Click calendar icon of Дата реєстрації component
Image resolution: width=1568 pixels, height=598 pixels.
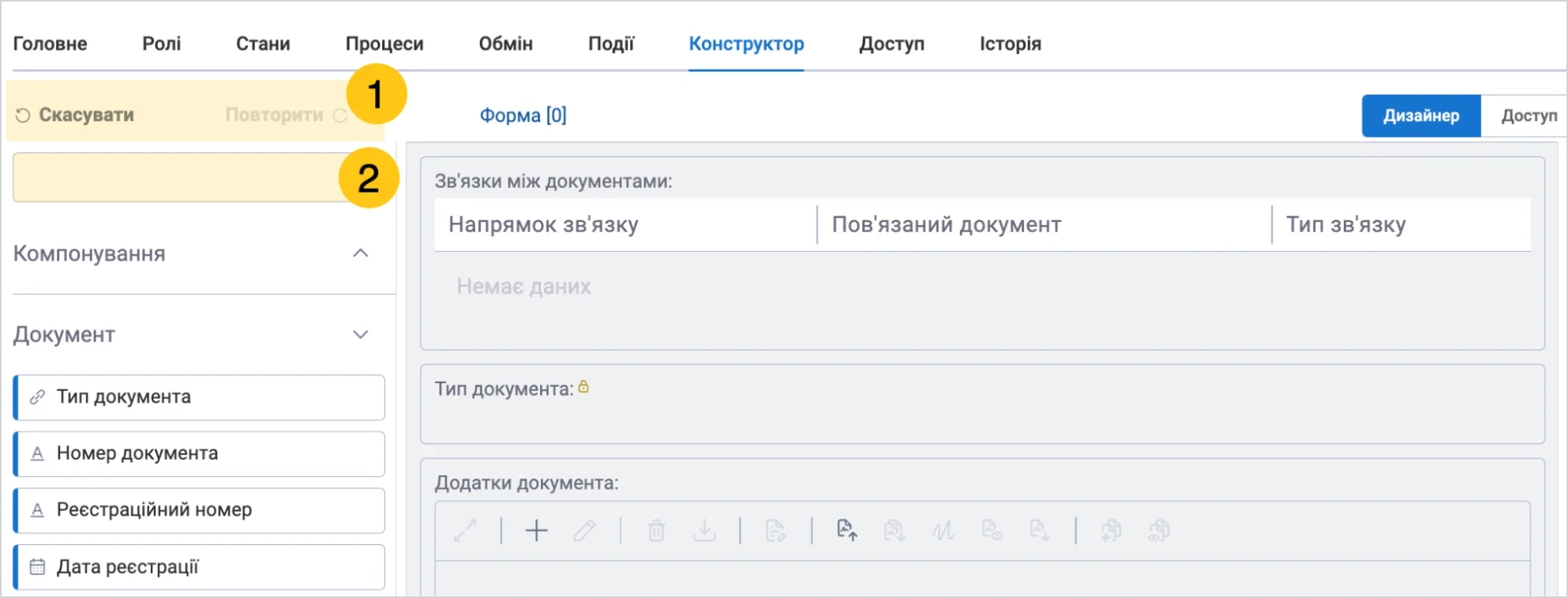tap(37, 567)
